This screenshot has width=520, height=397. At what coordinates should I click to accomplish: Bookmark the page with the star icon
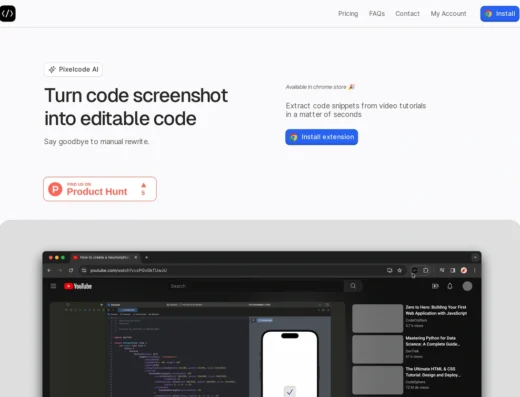coord(399,270)
